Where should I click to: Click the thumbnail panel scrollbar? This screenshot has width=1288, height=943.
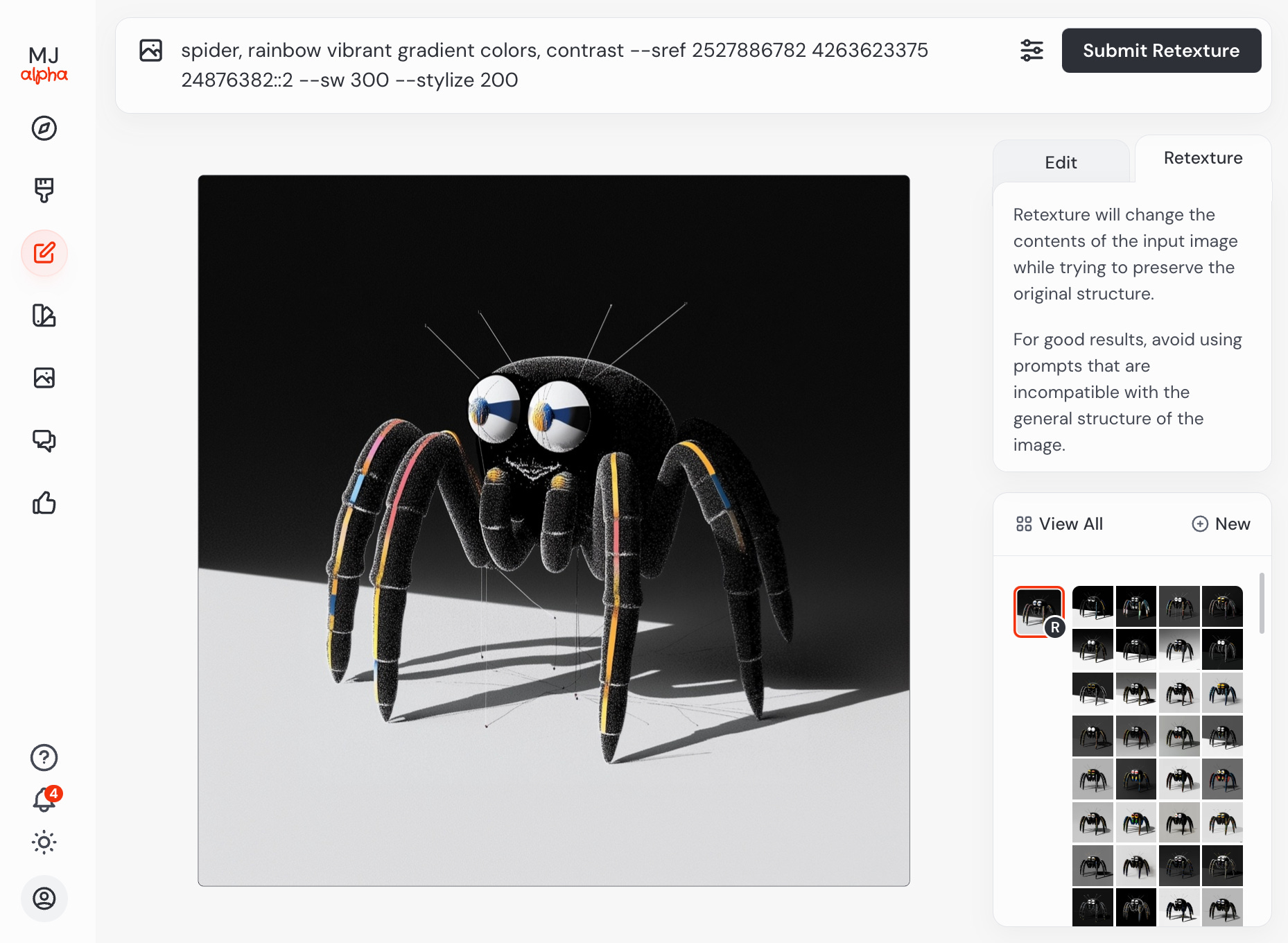click(1262, 603)
